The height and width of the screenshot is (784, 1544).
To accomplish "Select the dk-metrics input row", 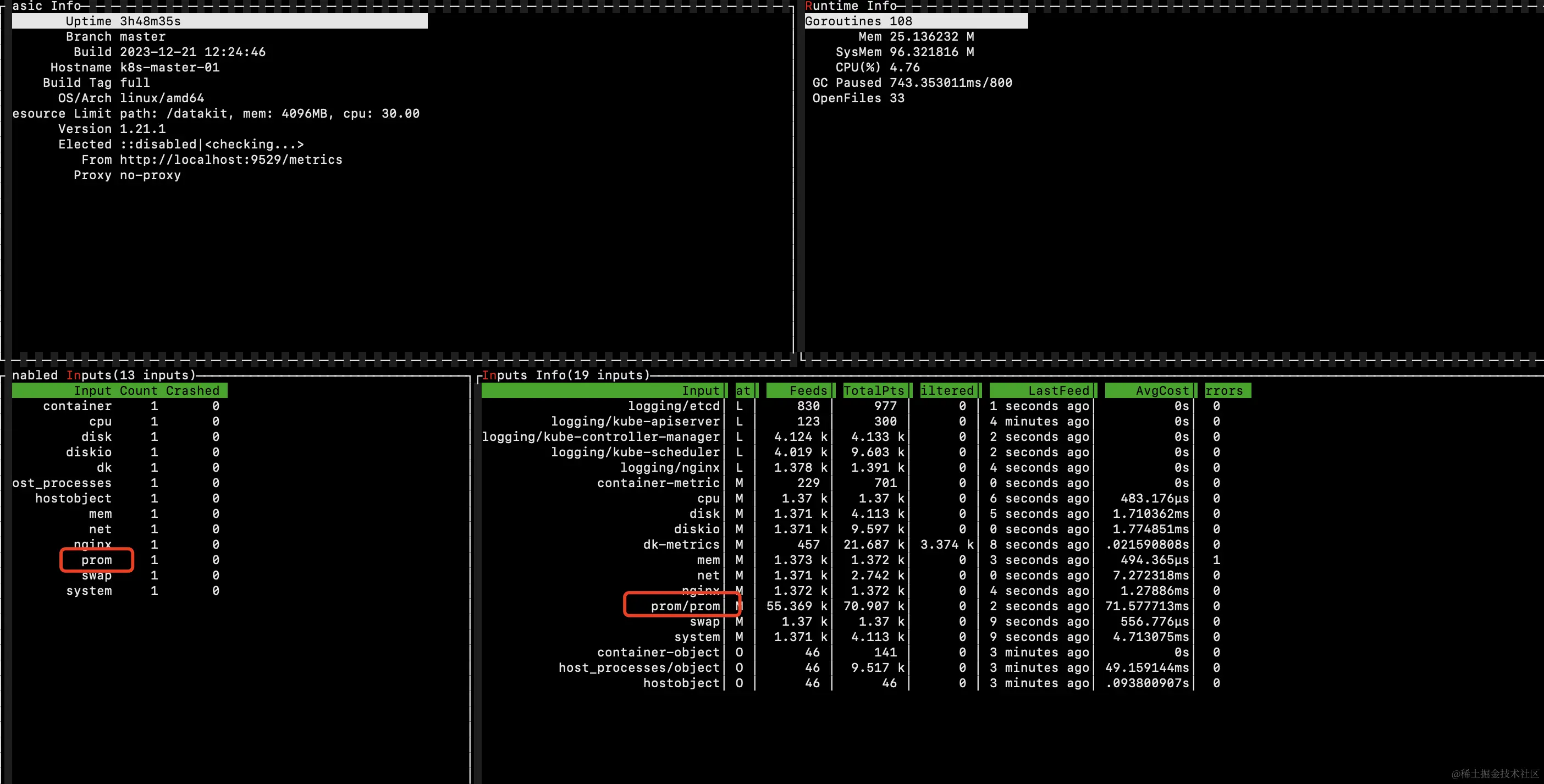I will [681, 544].
